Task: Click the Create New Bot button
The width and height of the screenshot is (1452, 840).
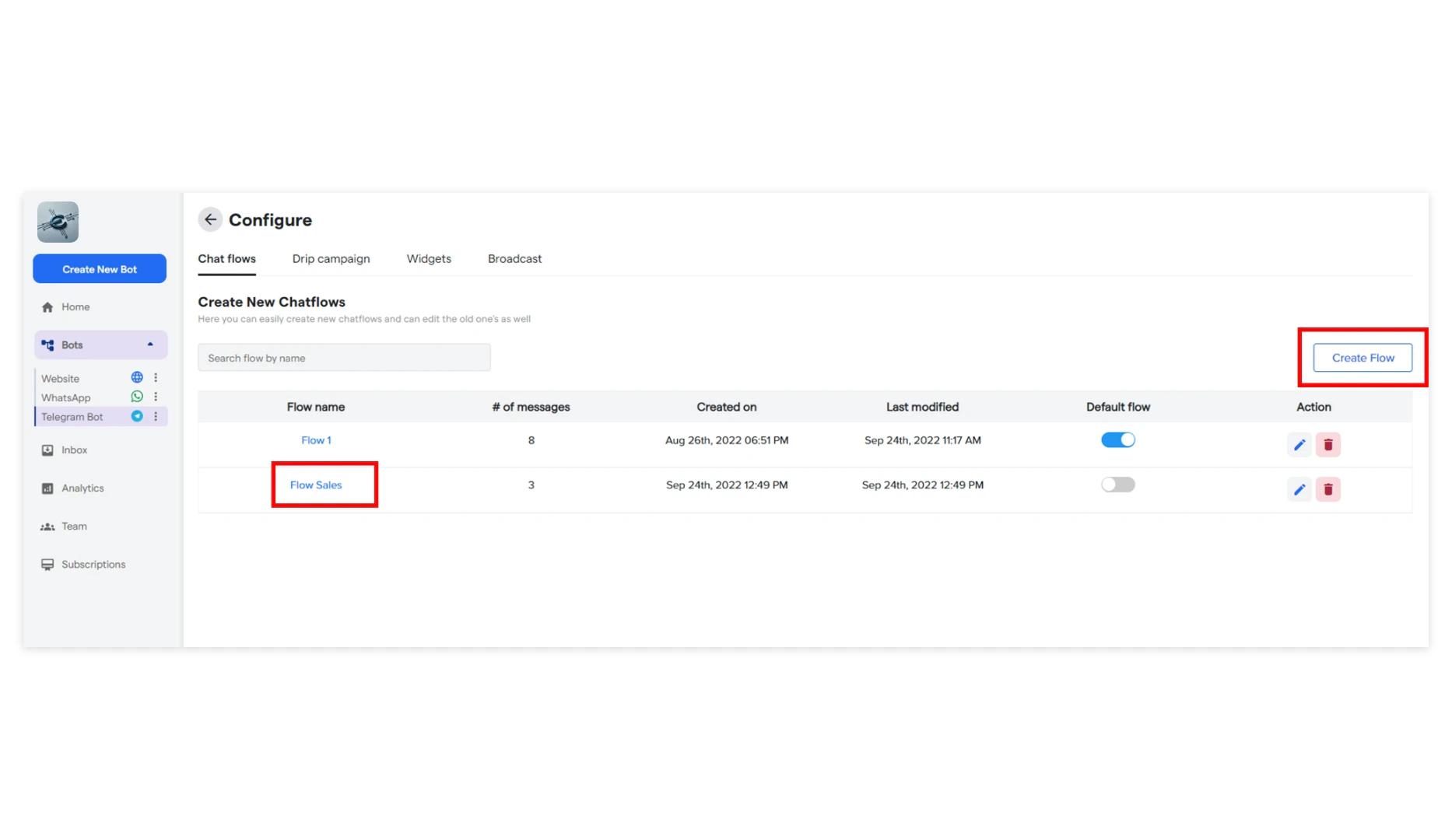Action: click(x=100, y=269)
